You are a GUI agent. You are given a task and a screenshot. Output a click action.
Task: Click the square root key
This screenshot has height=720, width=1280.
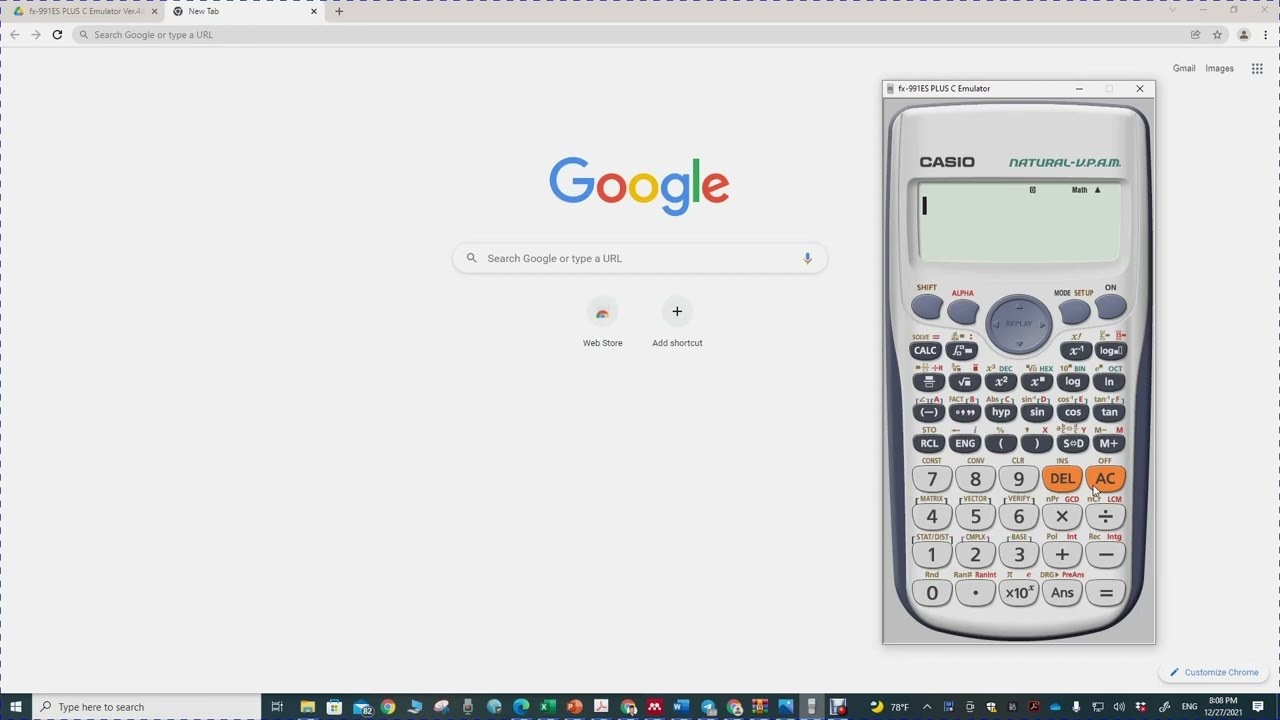click(x=965, y=382)
